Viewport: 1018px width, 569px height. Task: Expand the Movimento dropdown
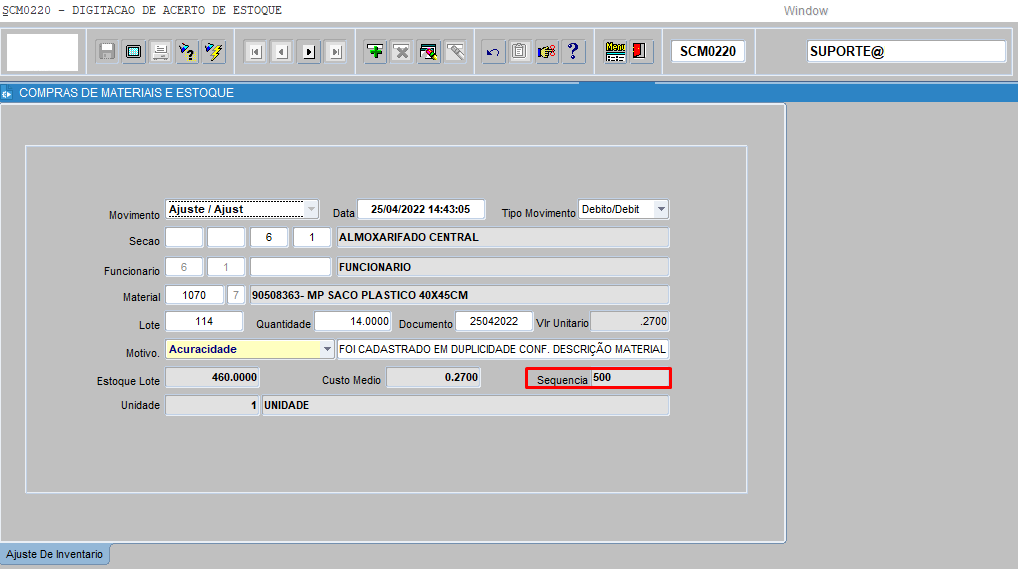coord(311,210)
